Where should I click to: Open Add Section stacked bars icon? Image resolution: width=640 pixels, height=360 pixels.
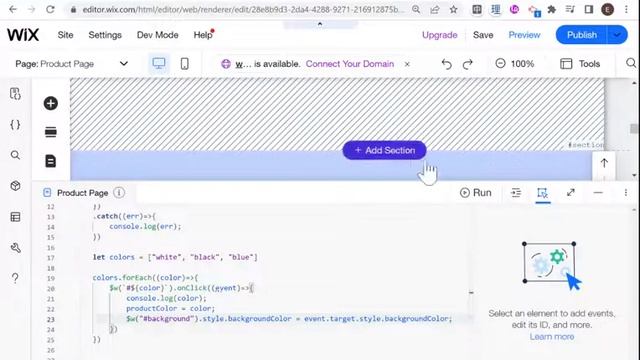pos(51,132)
